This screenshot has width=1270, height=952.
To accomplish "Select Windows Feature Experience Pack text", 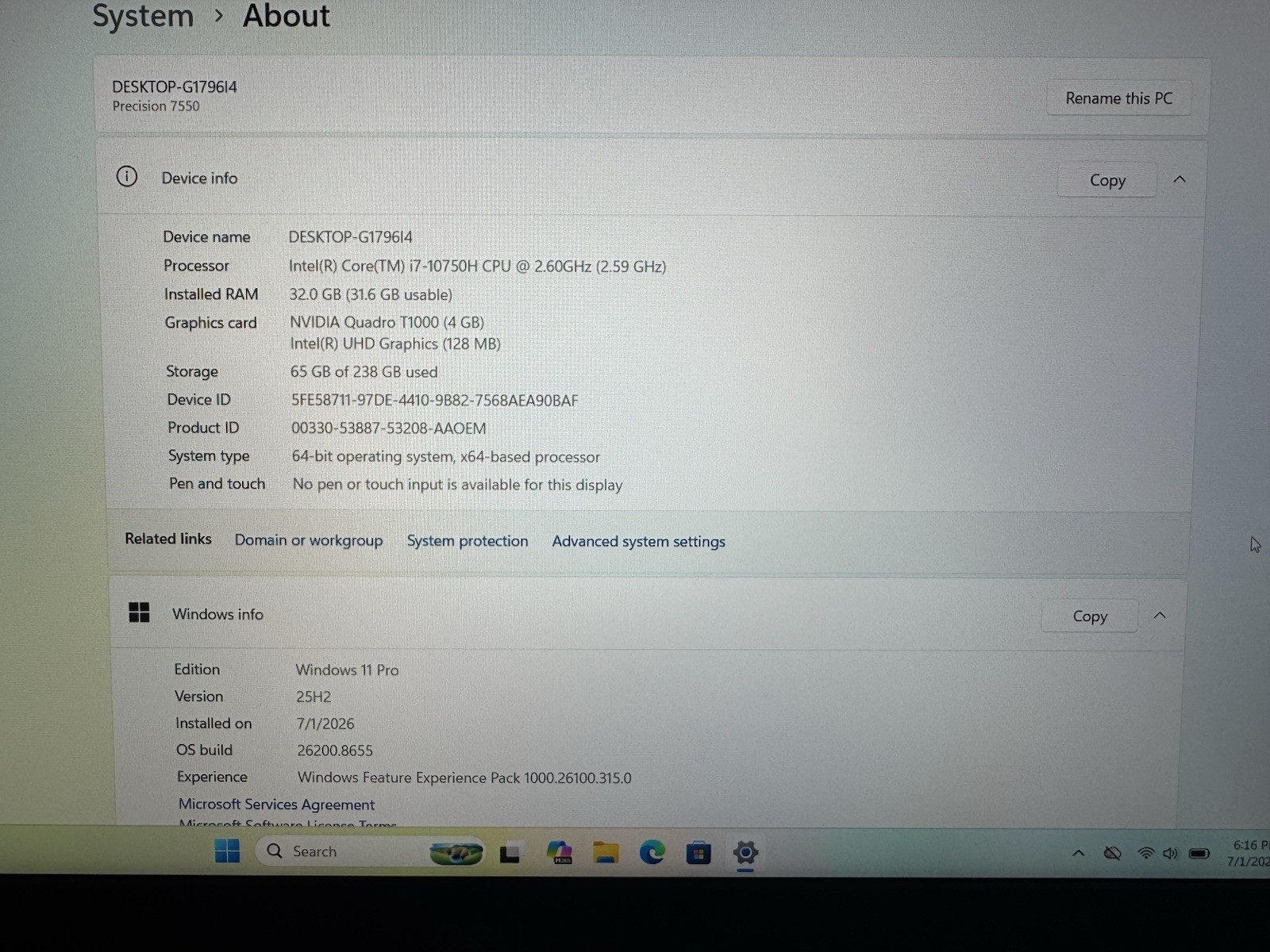I will 464,778.
